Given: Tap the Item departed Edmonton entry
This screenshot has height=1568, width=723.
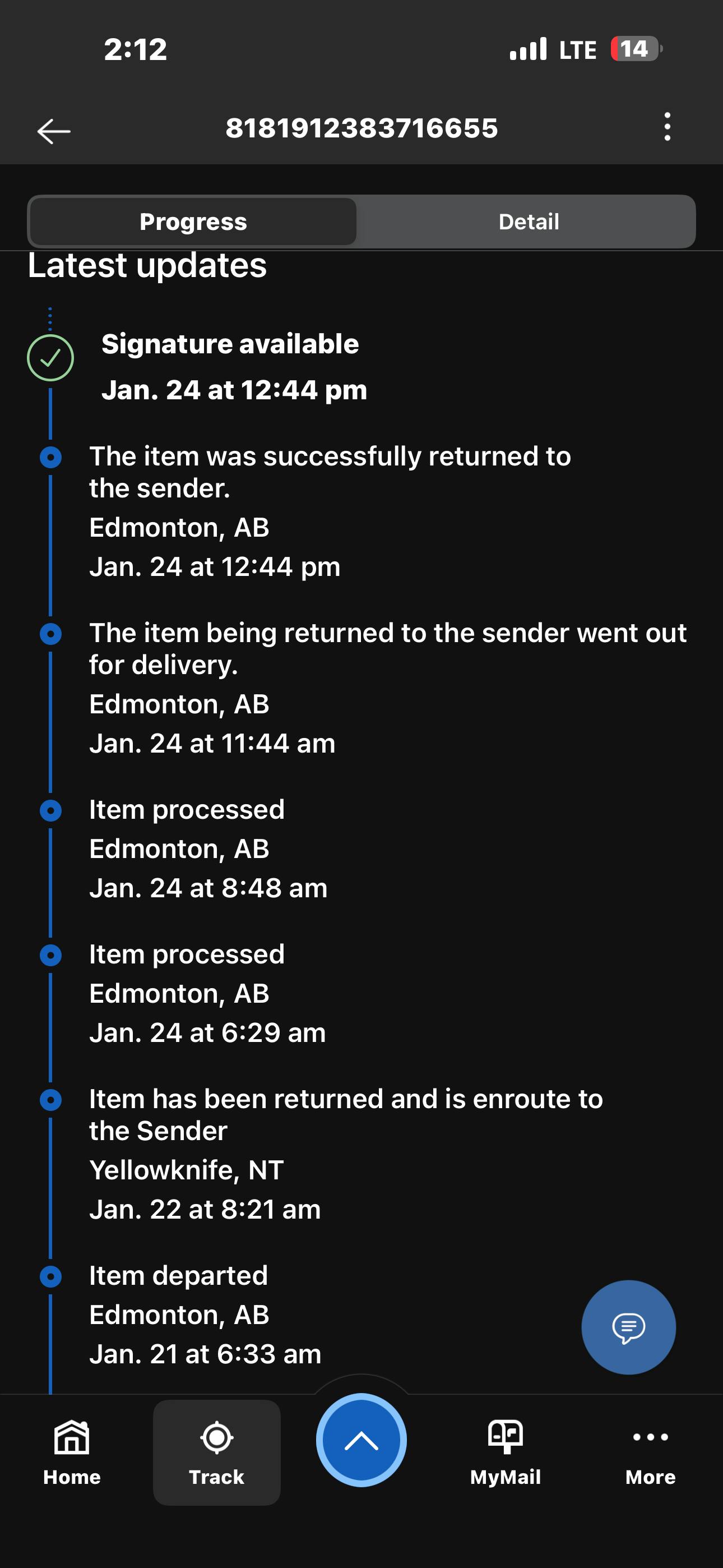Looking at the screenshot, I should 205,1315.
